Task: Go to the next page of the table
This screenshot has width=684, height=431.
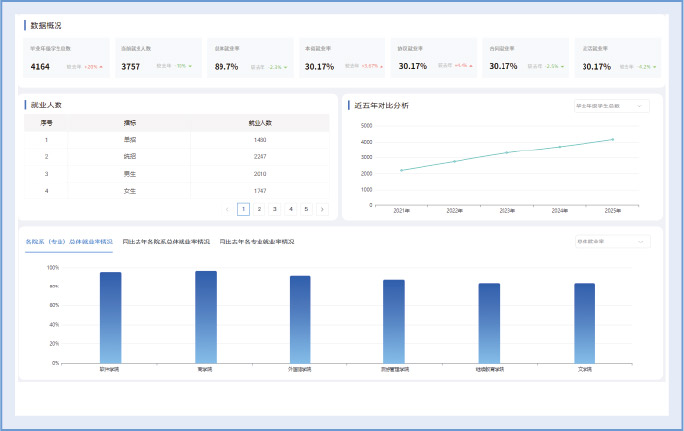Action: pos(322,209)
